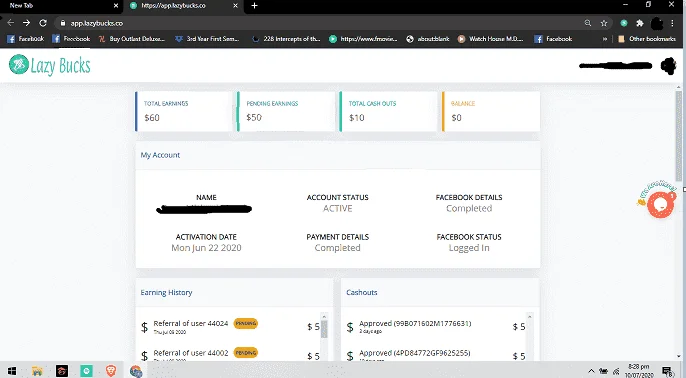Viewport: 686px width, 378px height.
Task: Open Other bookmarks folder
Action: click(647, 39)
